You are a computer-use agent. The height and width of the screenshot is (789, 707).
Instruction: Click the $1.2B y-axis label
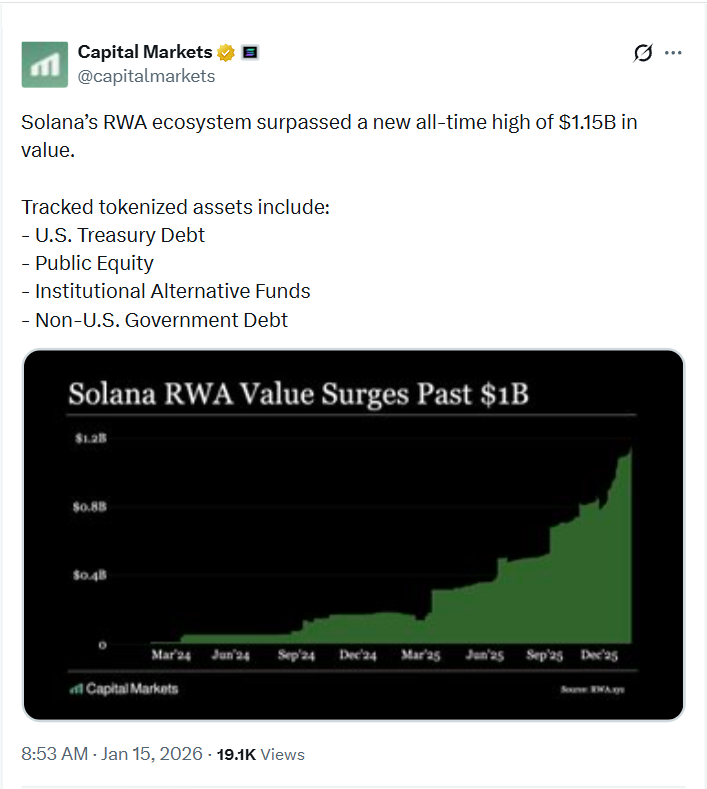[90, 439]
